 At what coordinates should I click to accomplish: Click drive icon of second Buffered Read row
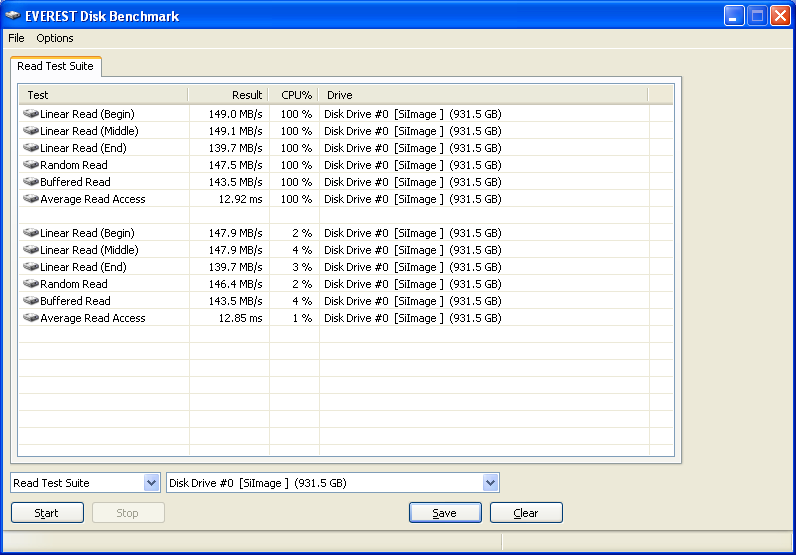(31, 301)
